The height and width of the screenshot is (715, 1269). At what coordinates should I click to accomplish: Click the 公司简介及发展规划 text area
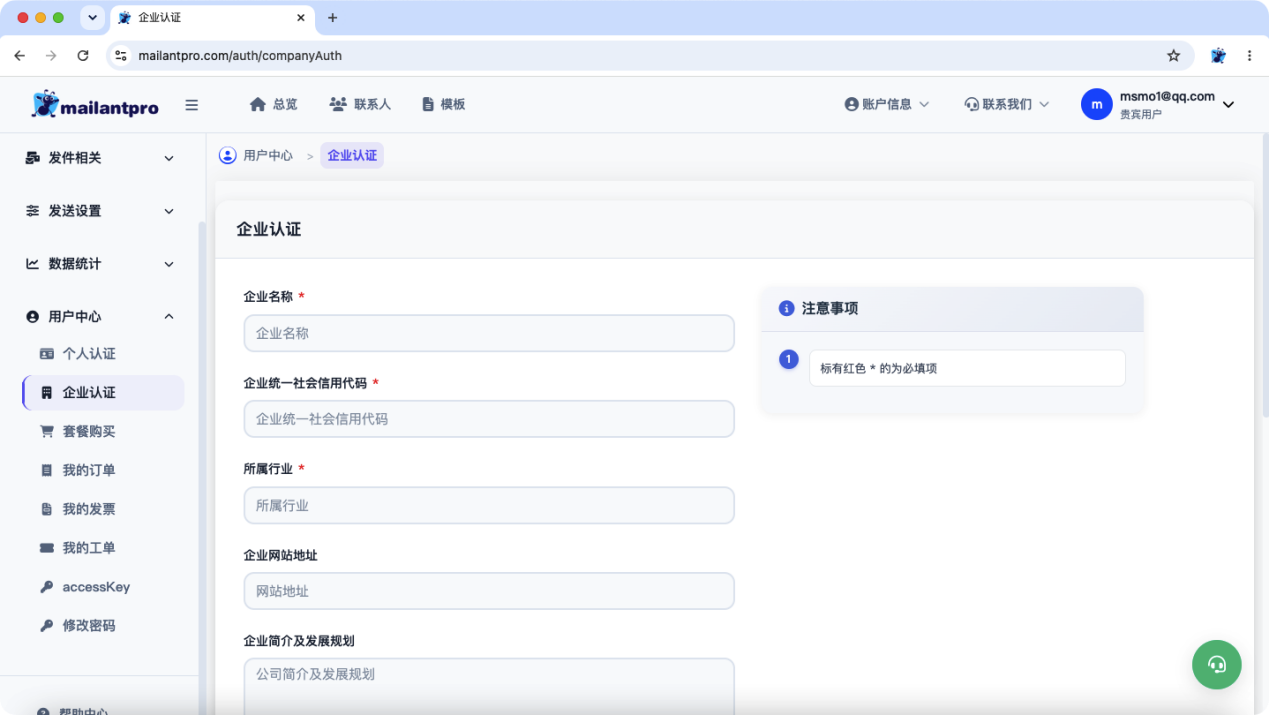click(489, 686)
